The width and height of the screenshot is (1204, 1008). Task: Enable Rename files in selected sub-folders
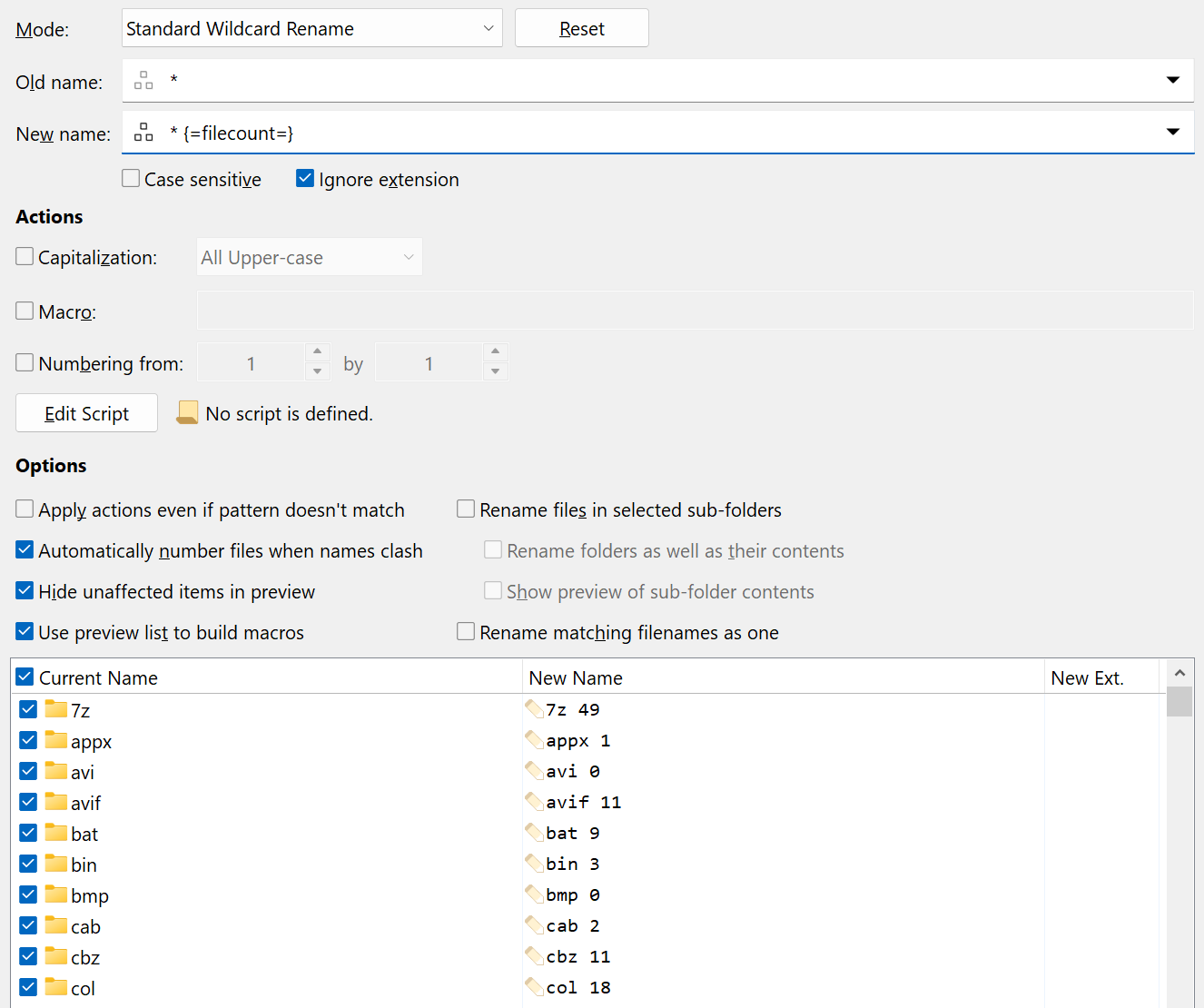coord(466,509)
